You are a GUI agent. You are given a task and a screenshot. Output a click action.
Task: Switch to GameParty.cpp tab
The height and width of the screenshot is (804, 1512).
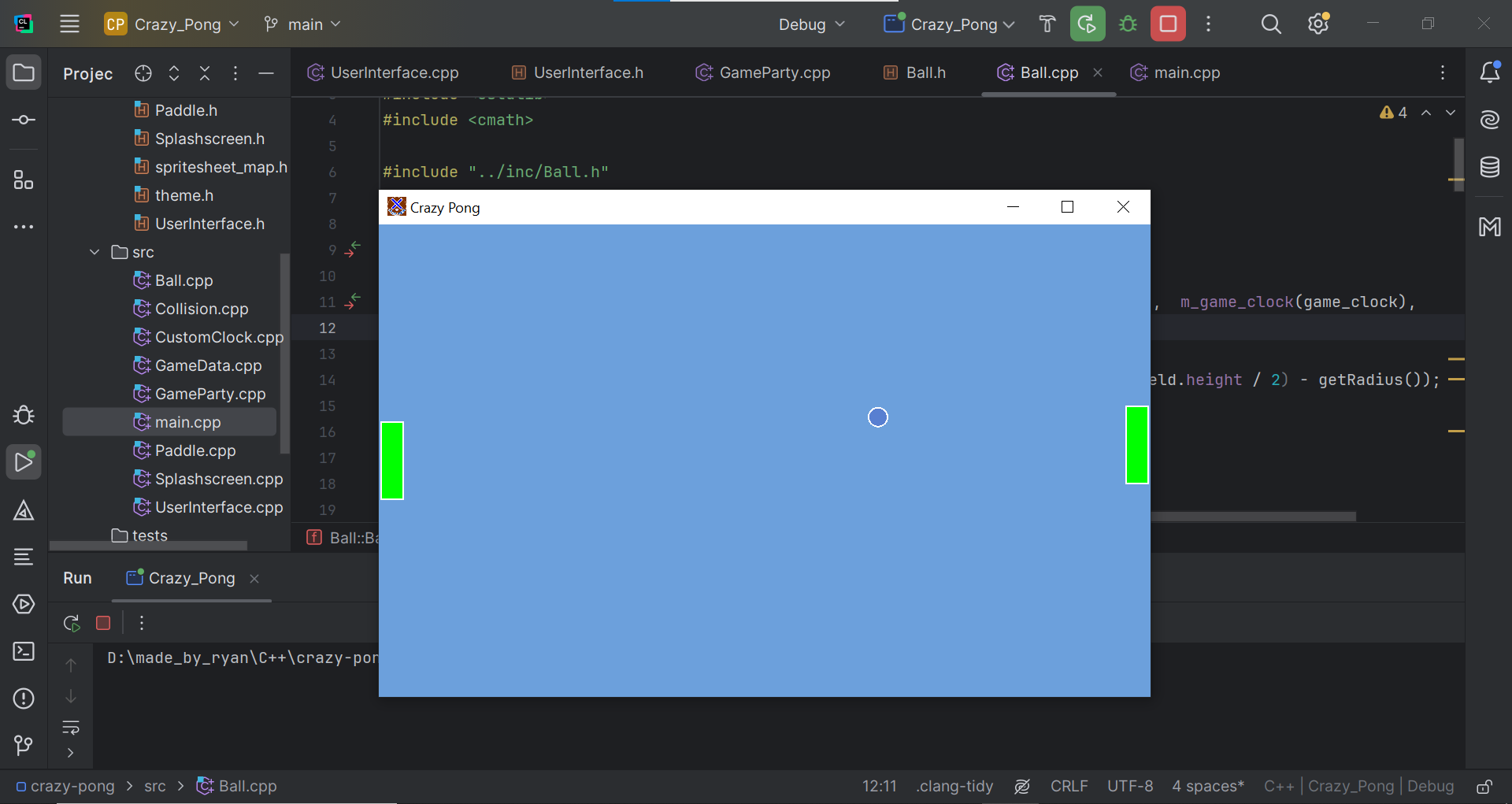tap(763, 72)
